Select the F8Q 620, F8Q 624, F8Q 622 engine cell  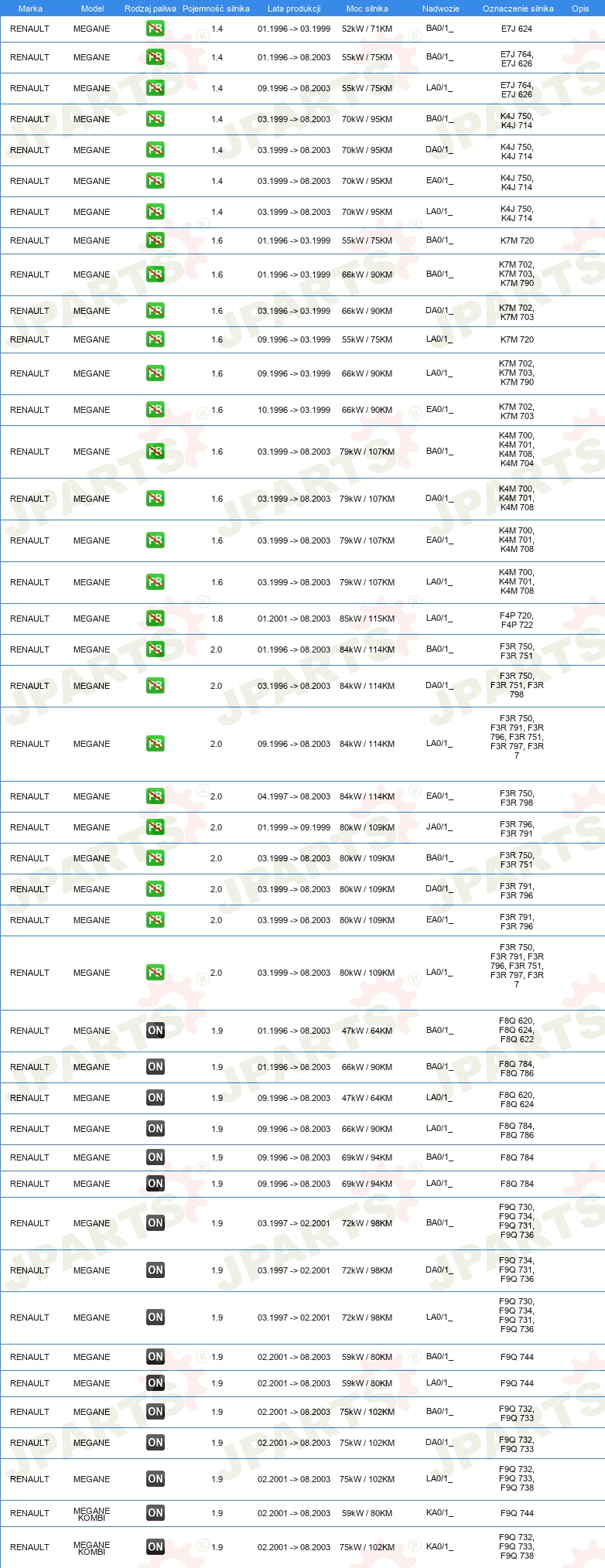[517, 1030]
